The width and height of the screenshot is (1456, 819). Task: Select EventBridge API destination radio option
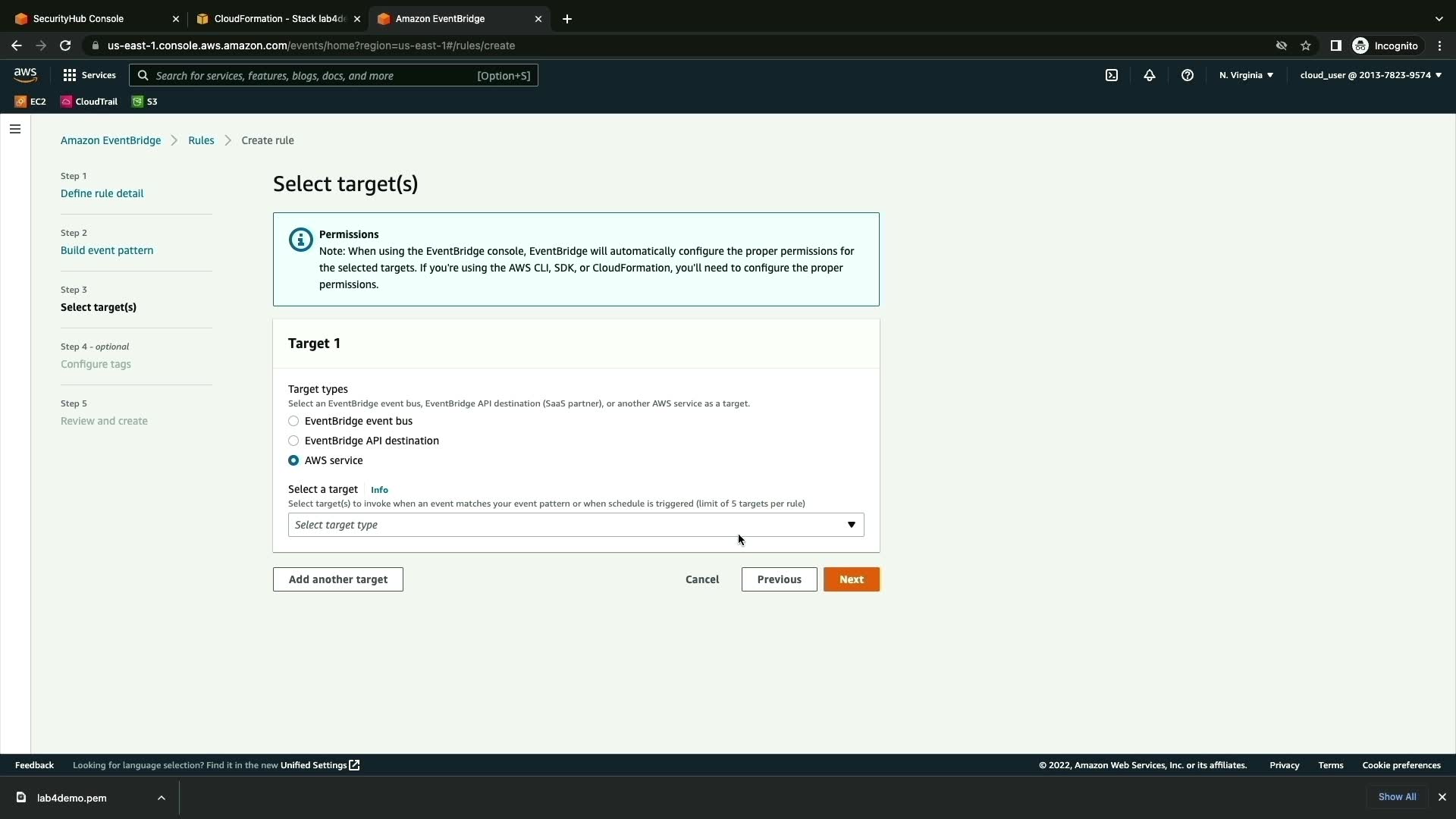pos(293,441)
